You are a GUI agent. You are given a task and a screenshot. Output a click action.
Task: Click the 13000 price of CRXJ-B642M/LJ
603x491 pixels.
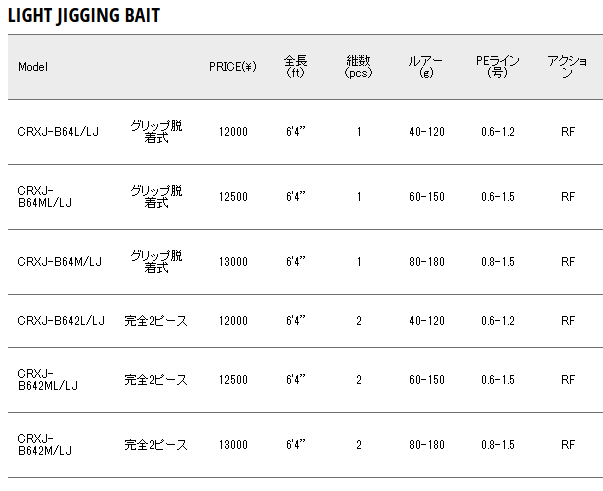[x=233, y=445]
